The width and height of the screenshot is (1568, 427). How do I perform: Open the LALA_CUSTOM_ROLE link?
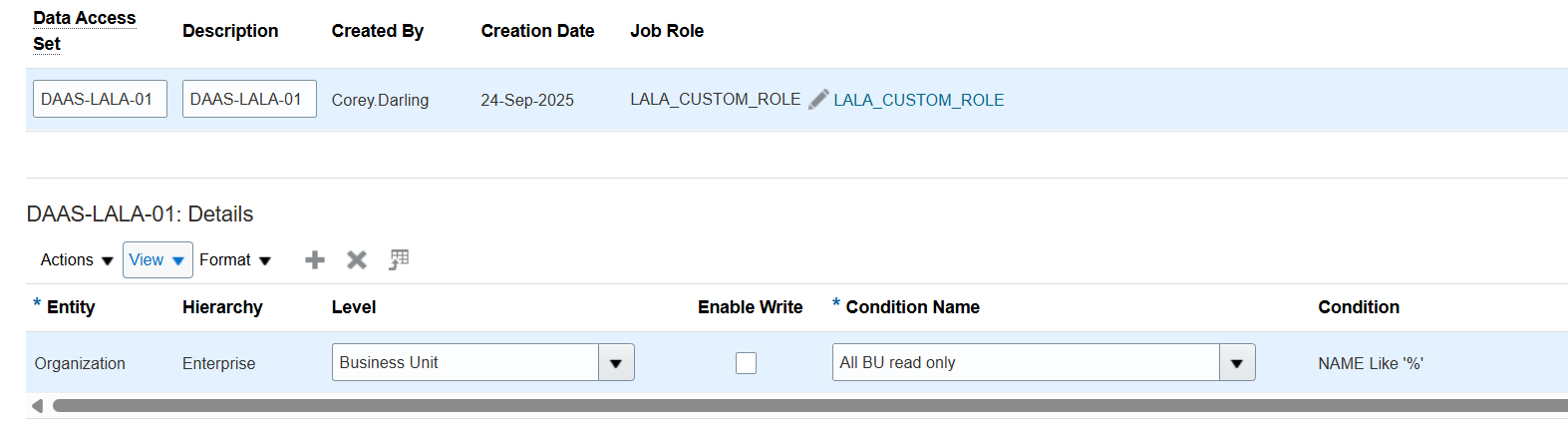click(919, 100)
